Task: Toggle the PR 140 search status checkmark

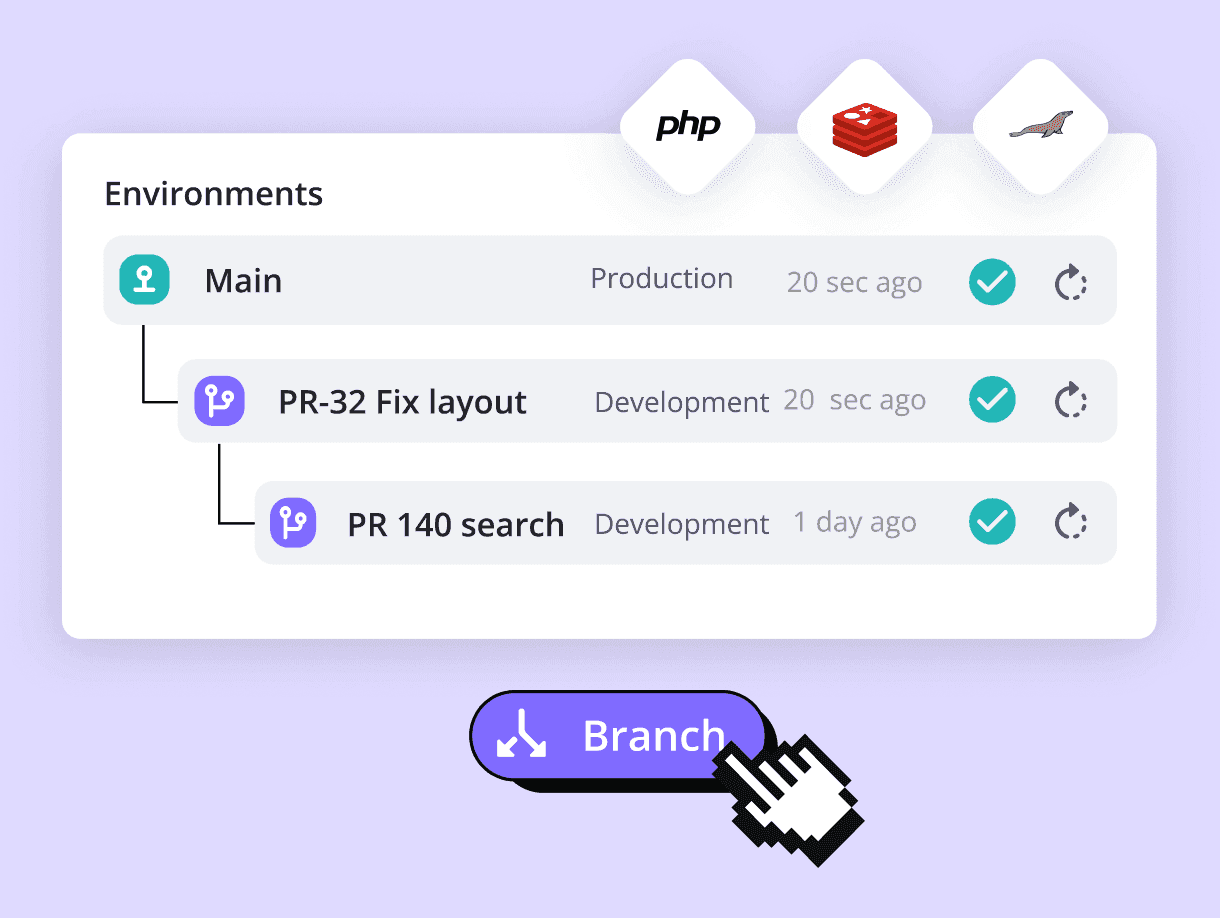Action: tap(992, 522)
